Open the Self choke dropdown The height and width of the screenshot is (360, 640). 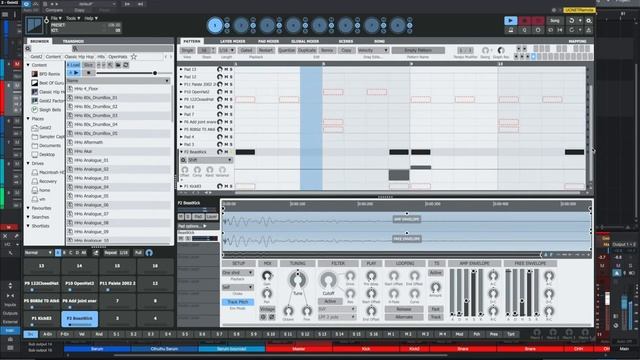tap(238, 287)
